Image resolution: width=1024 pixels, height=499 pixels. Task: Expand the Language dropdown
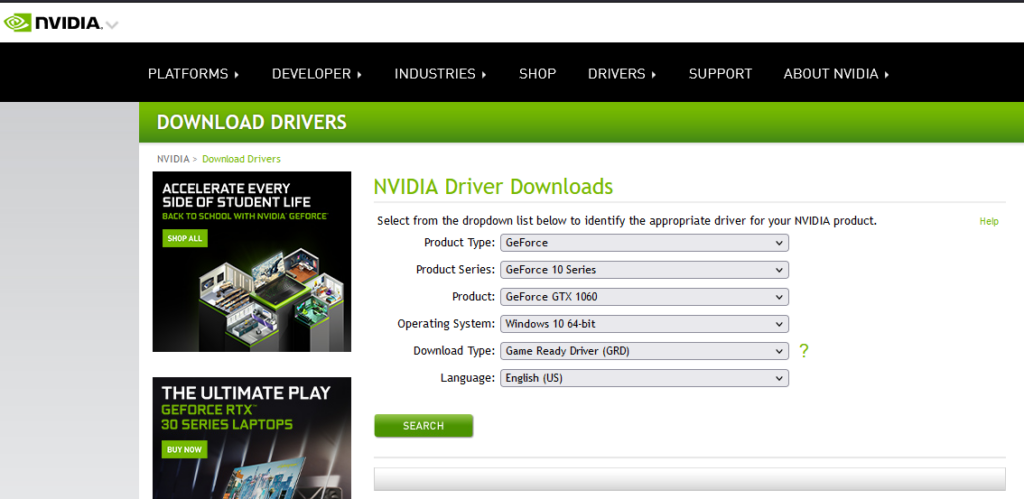coord(645,378)
